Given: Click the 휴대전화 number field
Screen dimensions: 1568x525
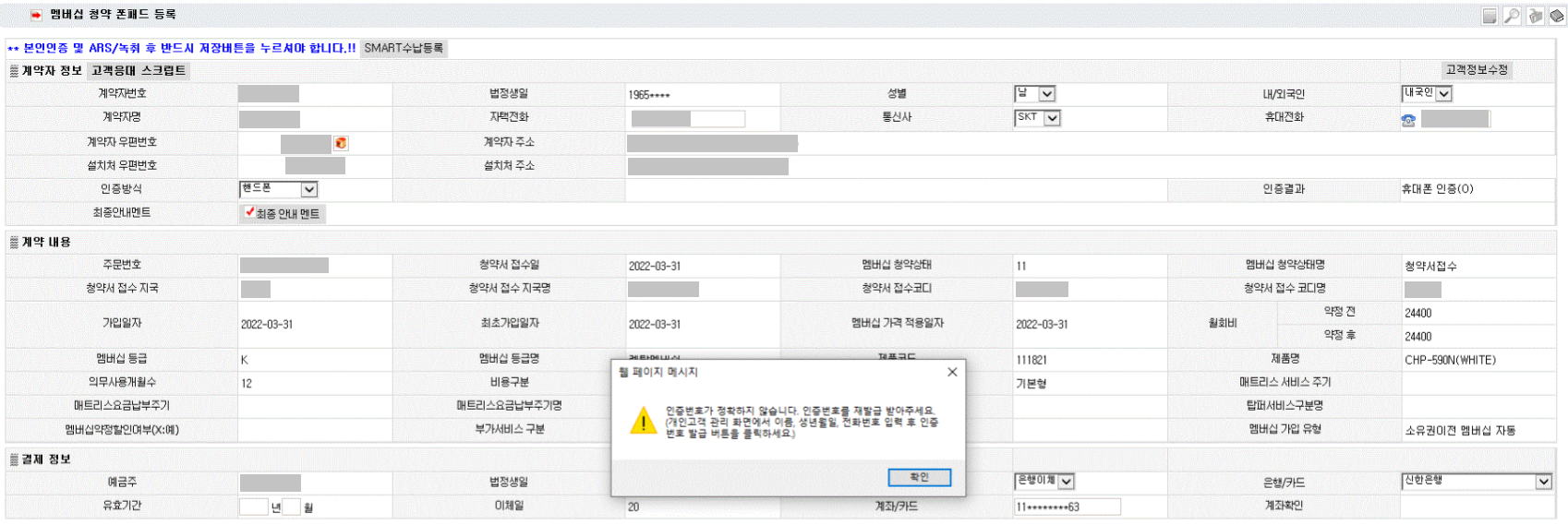Looking at the screenshot, I should click(1455, 119).
